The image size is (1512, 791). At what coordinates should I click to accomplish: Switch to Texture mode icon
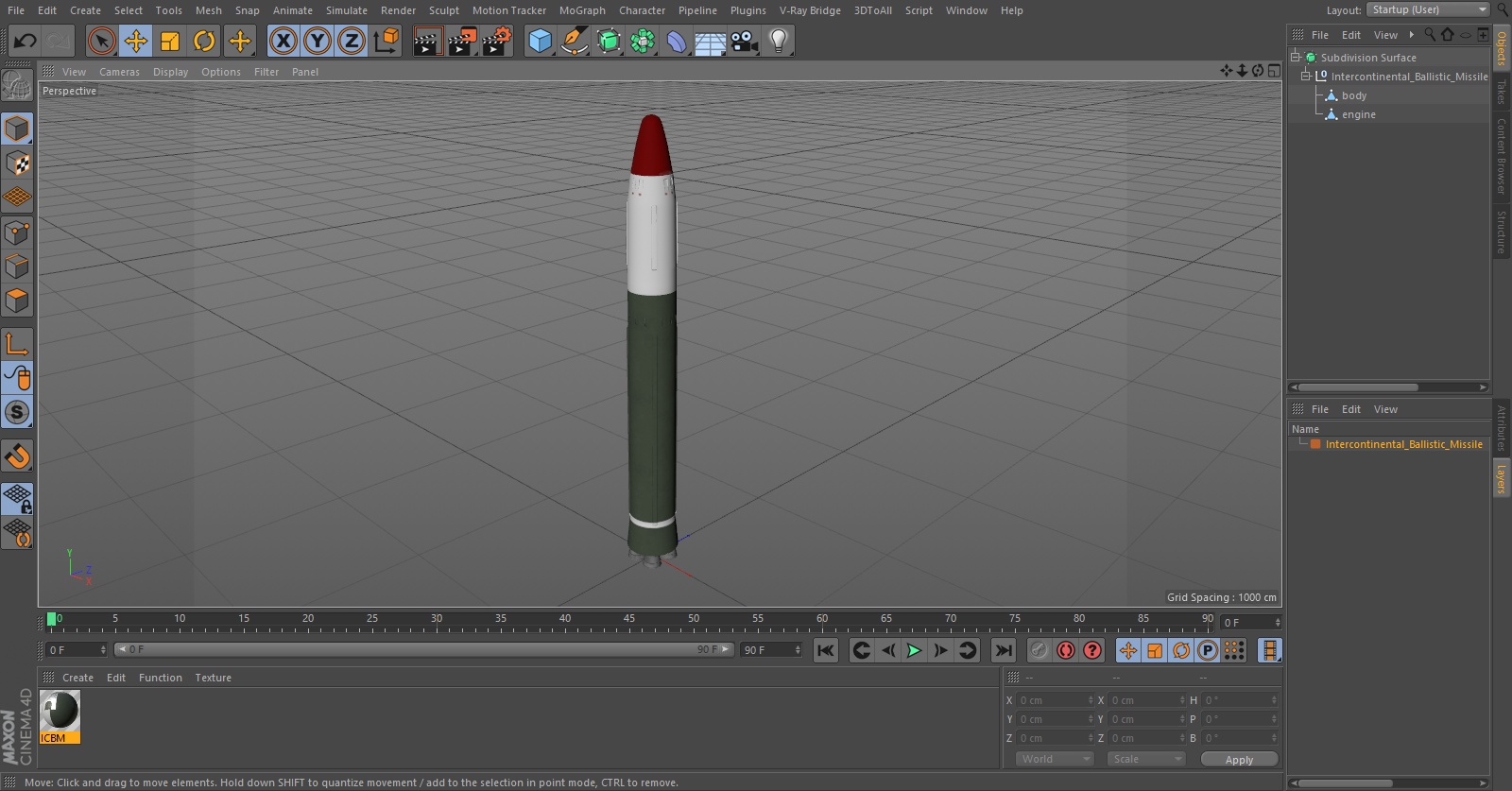coord(17,163)
